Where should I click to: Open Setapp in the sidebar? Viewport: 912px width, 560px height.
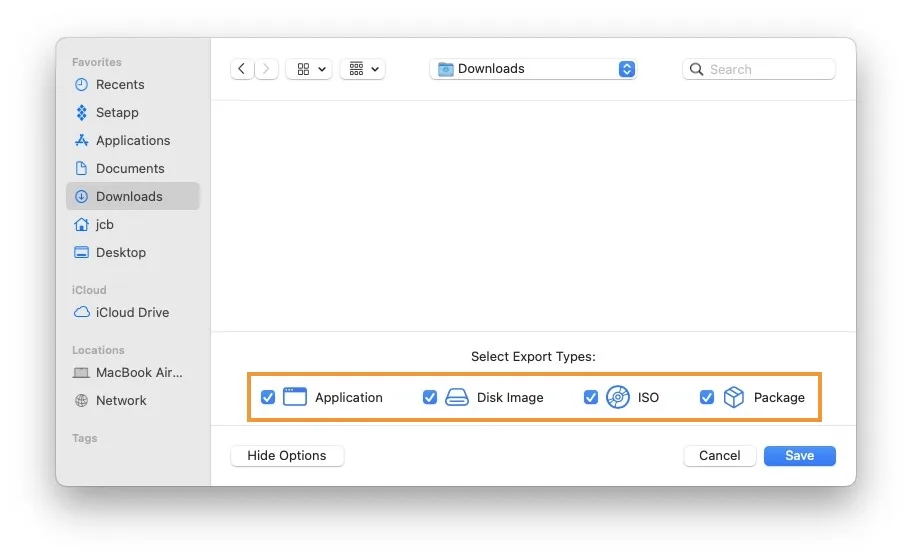[x=116, y=113]
